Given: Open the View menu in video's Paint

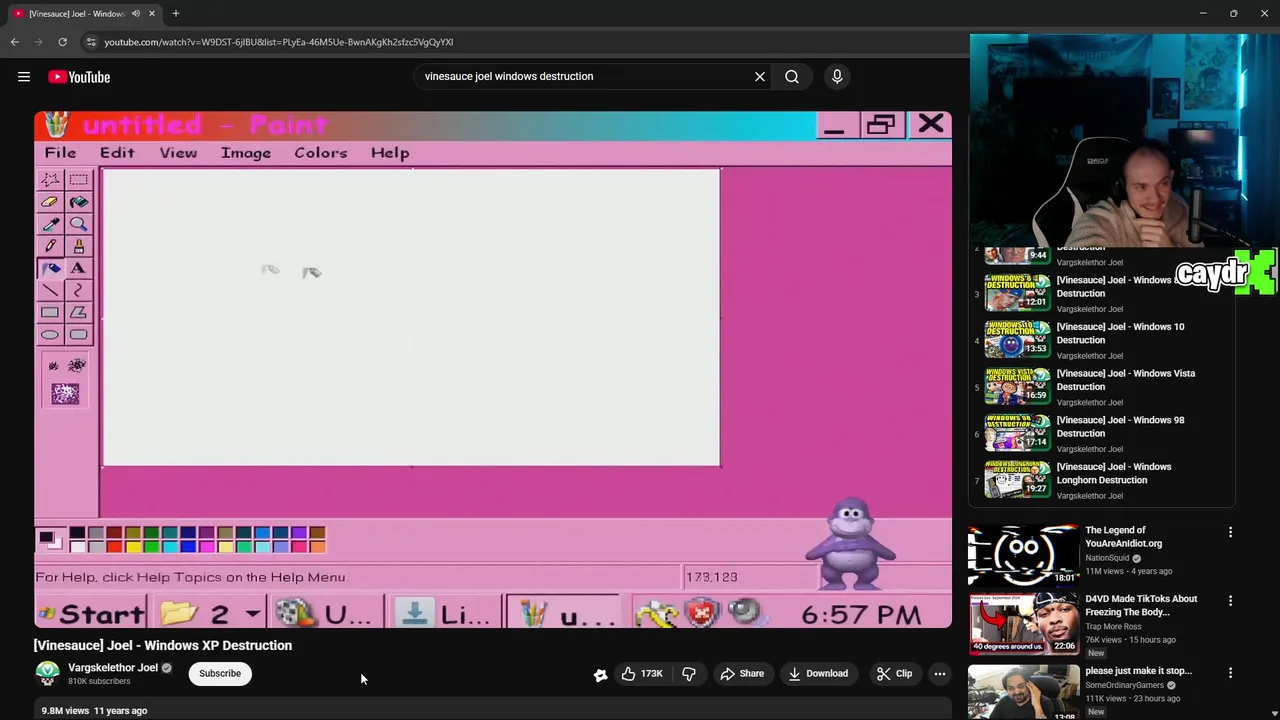Looking at the screenshot, I should point(178,153).
